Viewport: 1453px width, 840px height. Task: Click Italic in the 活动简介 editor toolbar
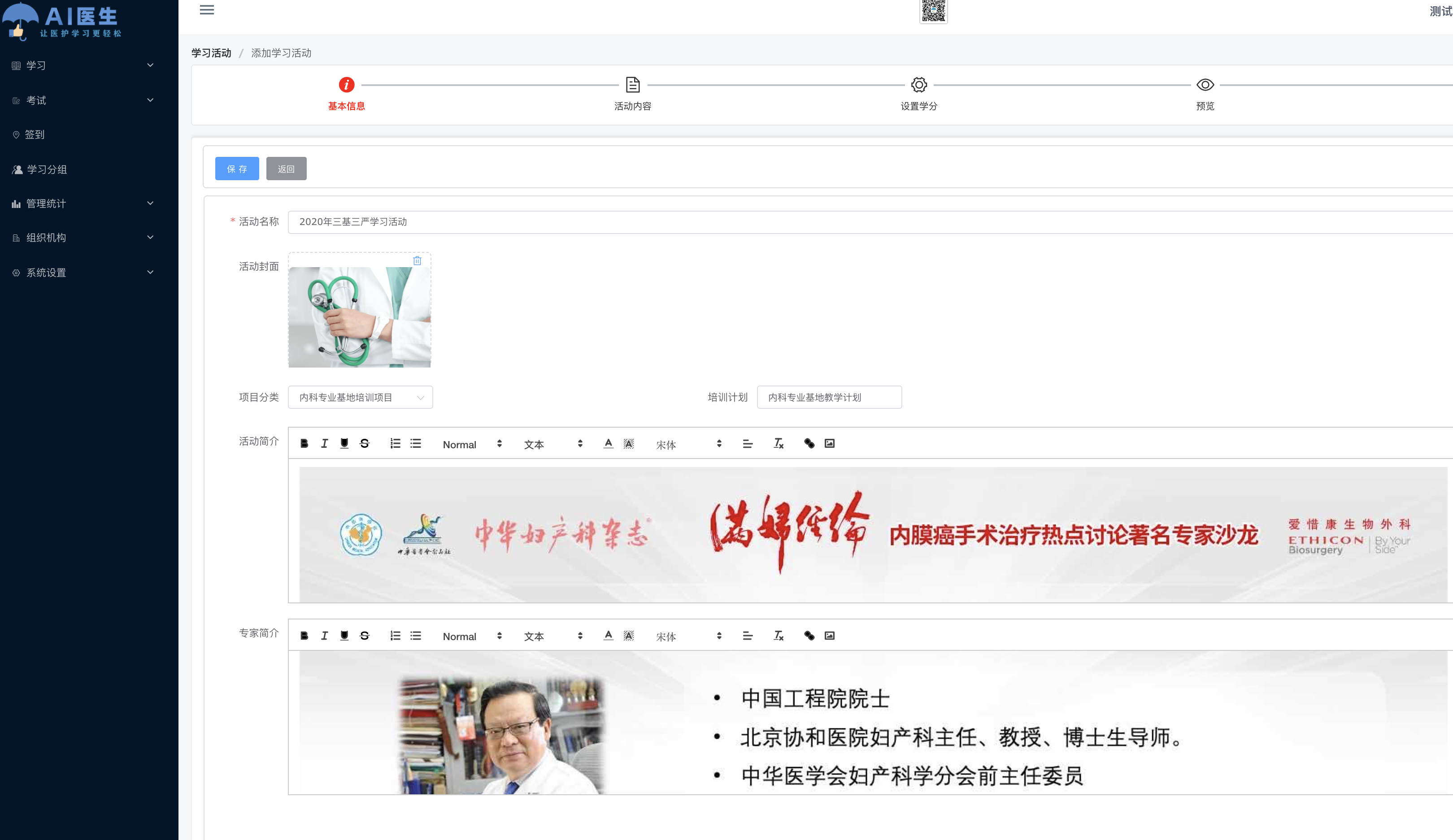tap(325, 444)
